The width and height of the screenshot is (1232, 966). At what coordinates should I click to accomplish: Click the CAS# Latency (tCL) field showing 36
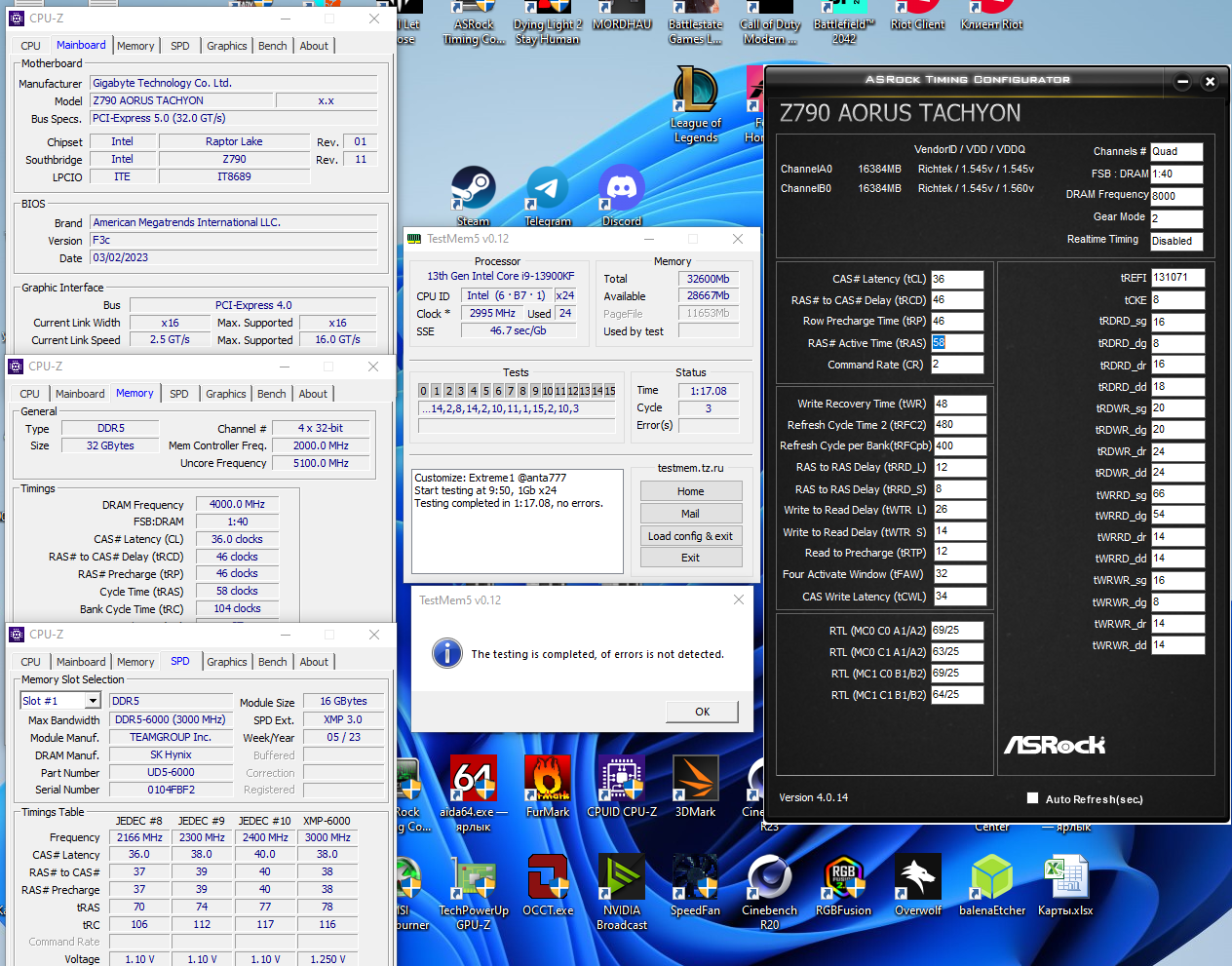[957, 279]
